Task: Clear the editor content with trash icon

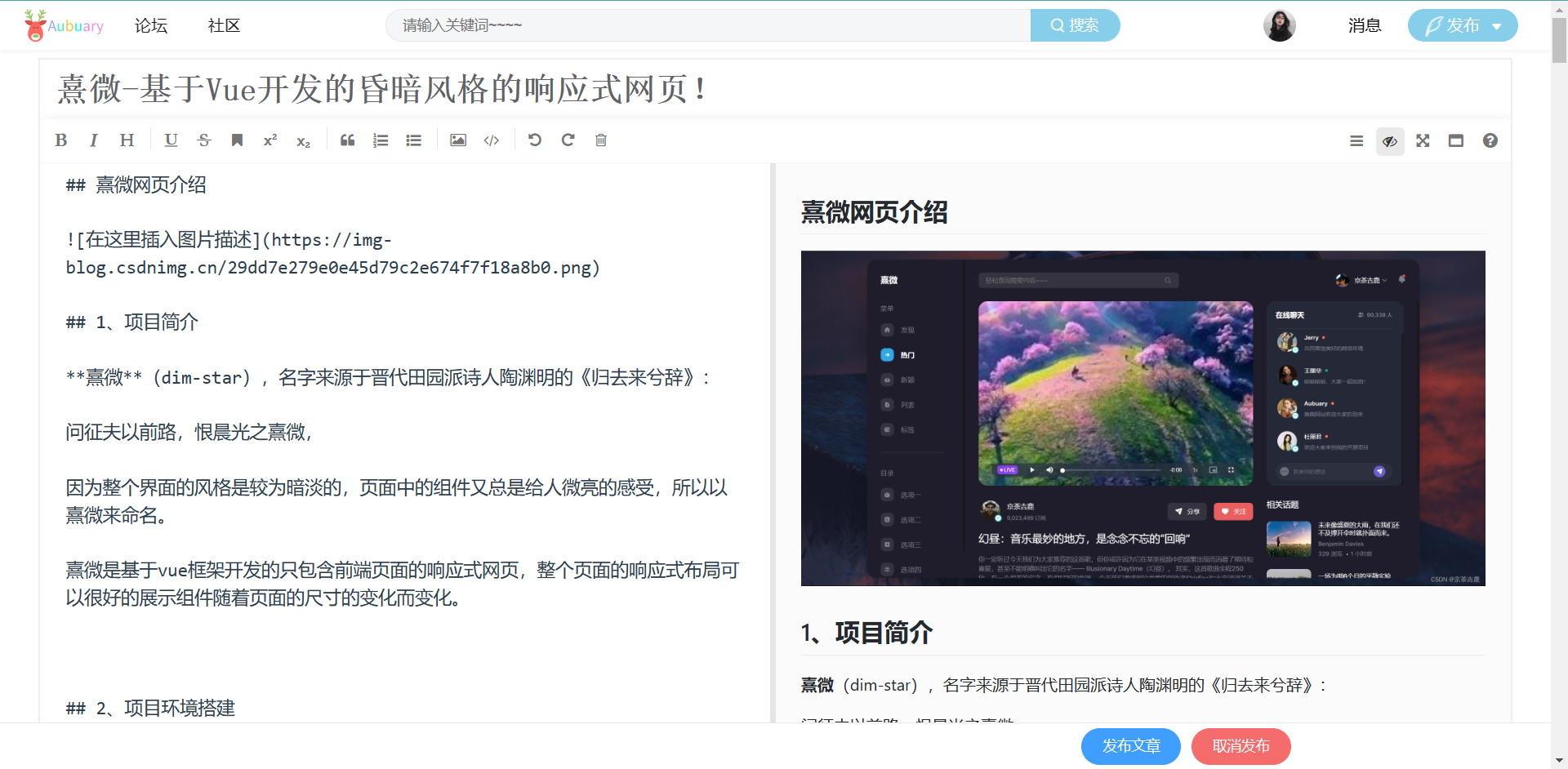Action: click(601, 140)
